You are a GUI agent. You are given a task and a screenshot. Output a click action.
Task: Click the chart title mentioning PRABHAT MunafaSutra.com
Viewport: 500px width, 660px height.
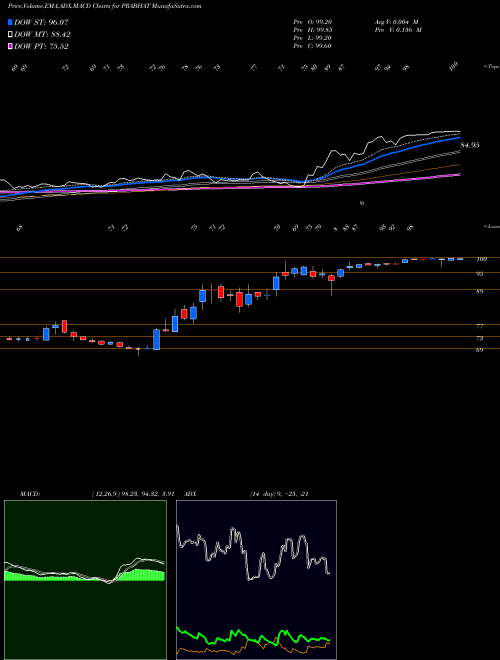104,6
